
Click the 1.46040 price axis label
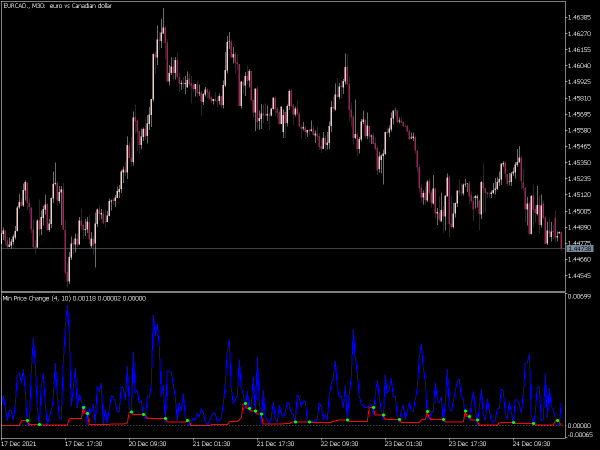579,66
